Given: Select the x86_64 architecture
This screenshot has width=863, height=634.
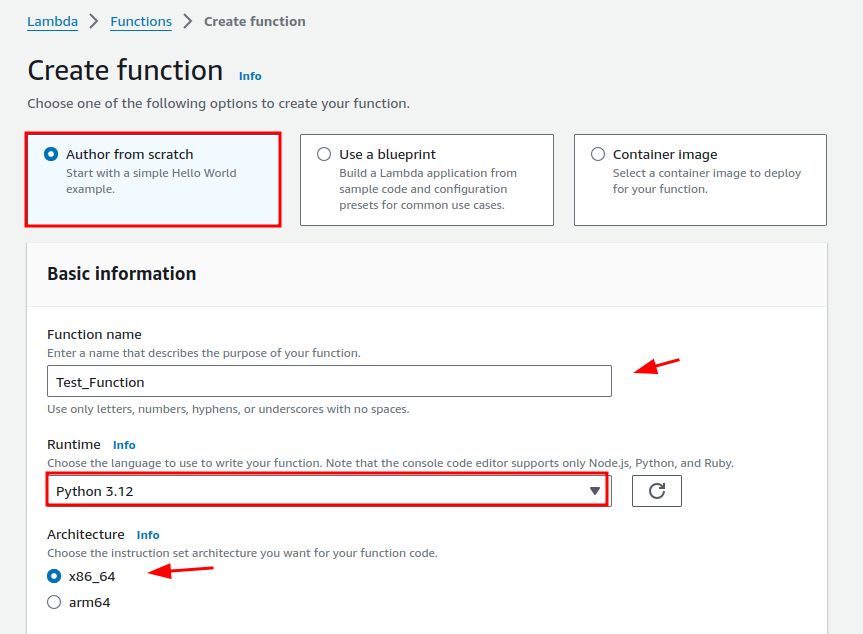Looking at the screenshot, I should (53, 577).
